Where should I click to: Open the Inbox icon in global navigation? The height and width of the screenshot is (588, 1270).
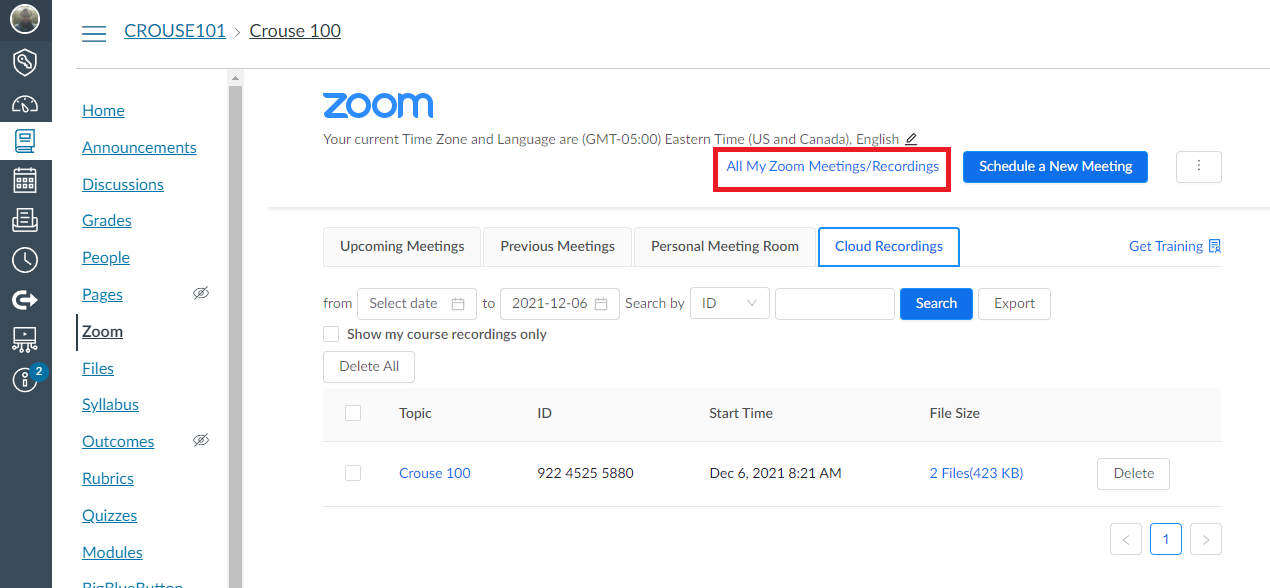[x=25, y=220]
